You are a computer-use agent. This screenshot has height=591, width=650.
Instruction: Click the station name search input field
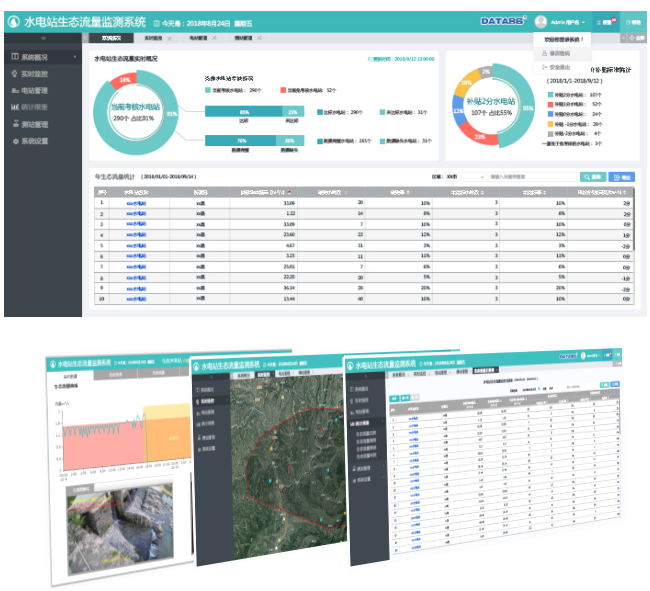(x=530, y=176)
